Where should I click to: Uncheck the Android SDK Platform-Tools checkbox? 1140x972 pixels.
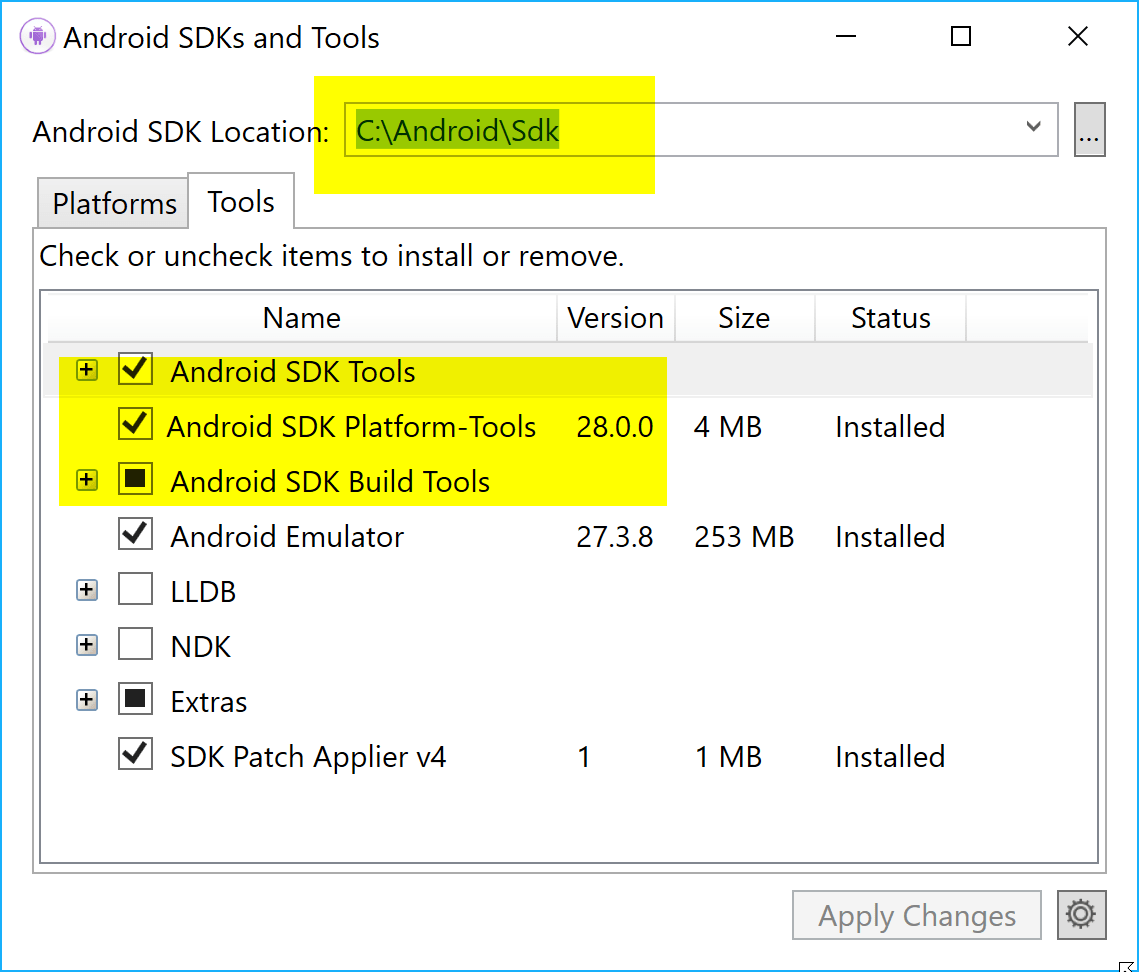(x=135, y=424)
